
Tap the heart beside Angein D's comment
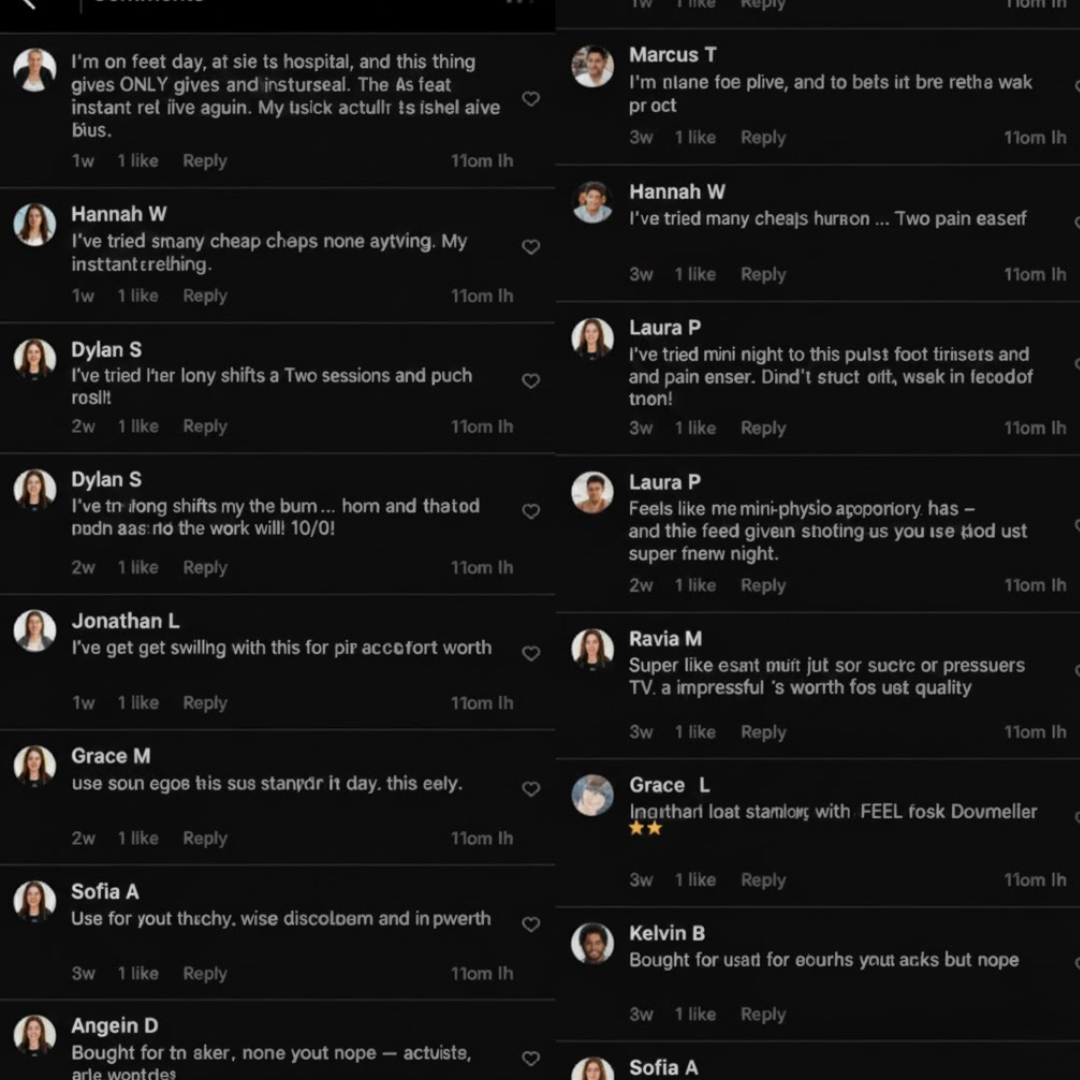[x=531, y=1058]
